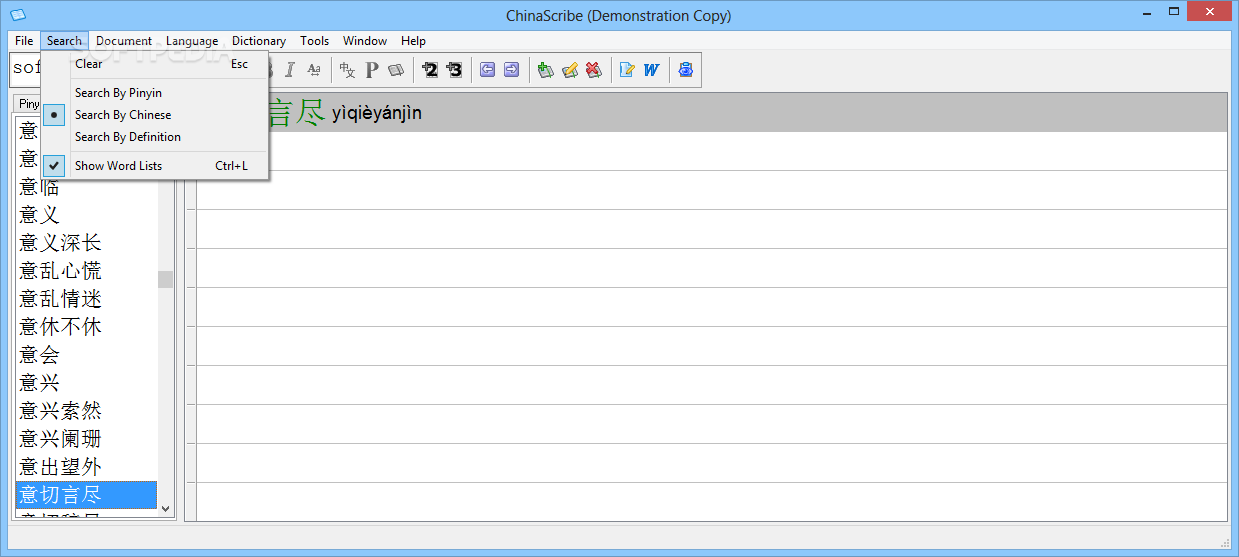Select highlighted word 意切言尽
Screen dimensions: 1239x557
pos(86,495)
